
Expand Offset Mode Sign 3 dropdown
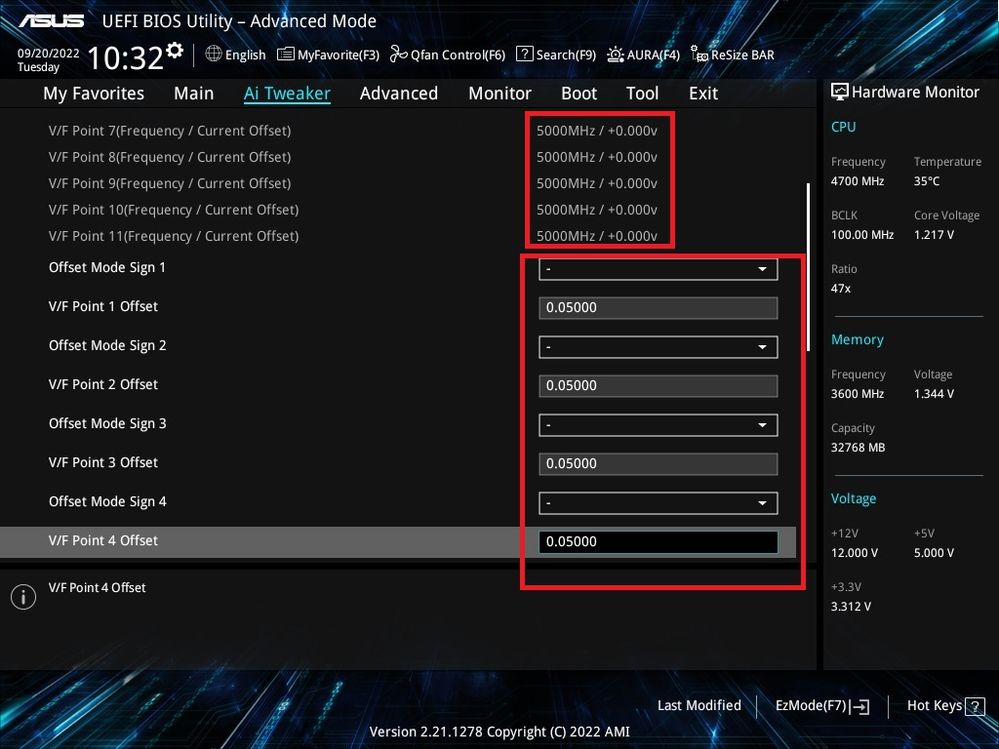click(658, 425)
